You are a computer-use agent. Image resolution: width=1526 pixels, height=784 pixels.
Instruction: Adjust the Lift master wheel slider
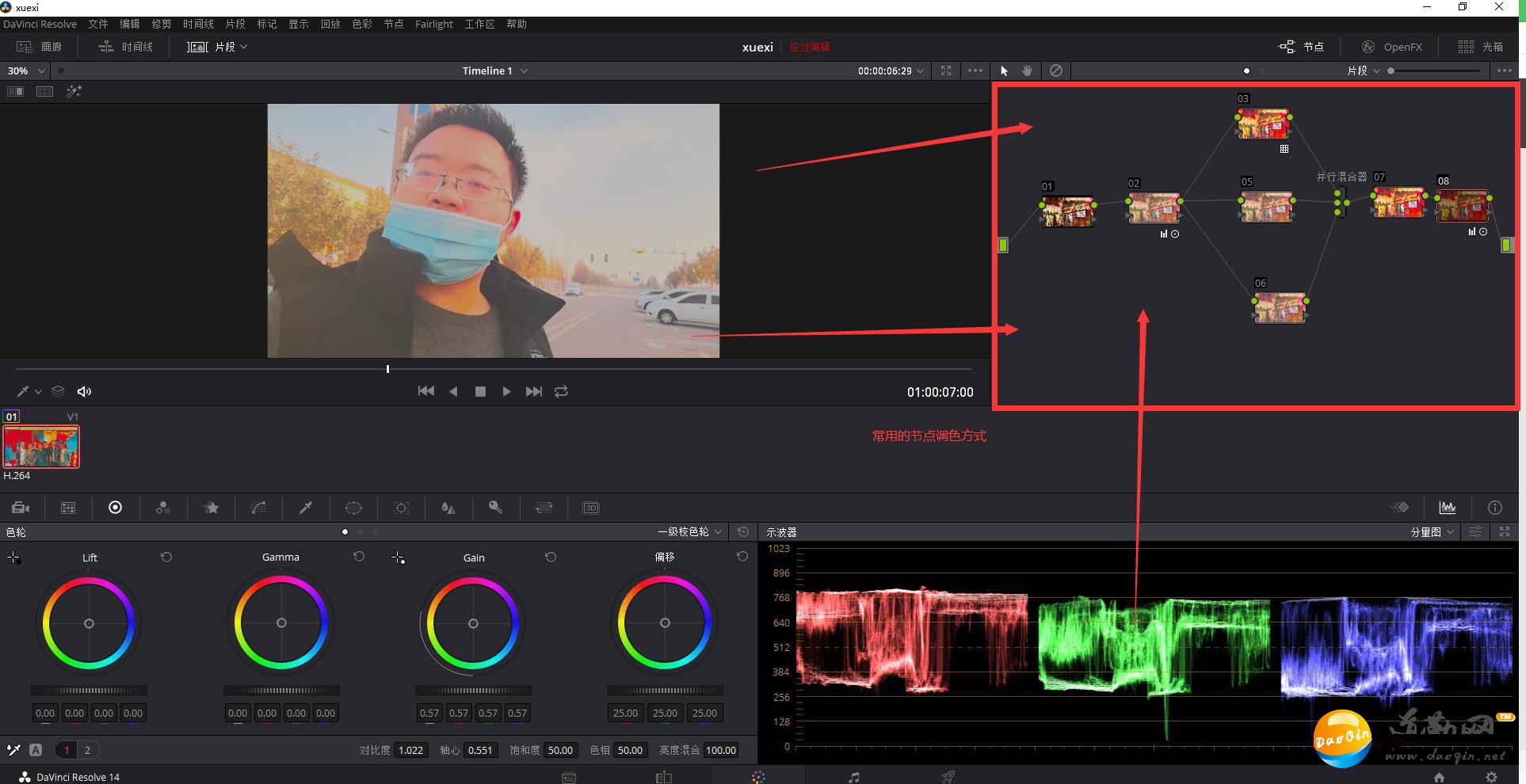(x=89, y=691)
